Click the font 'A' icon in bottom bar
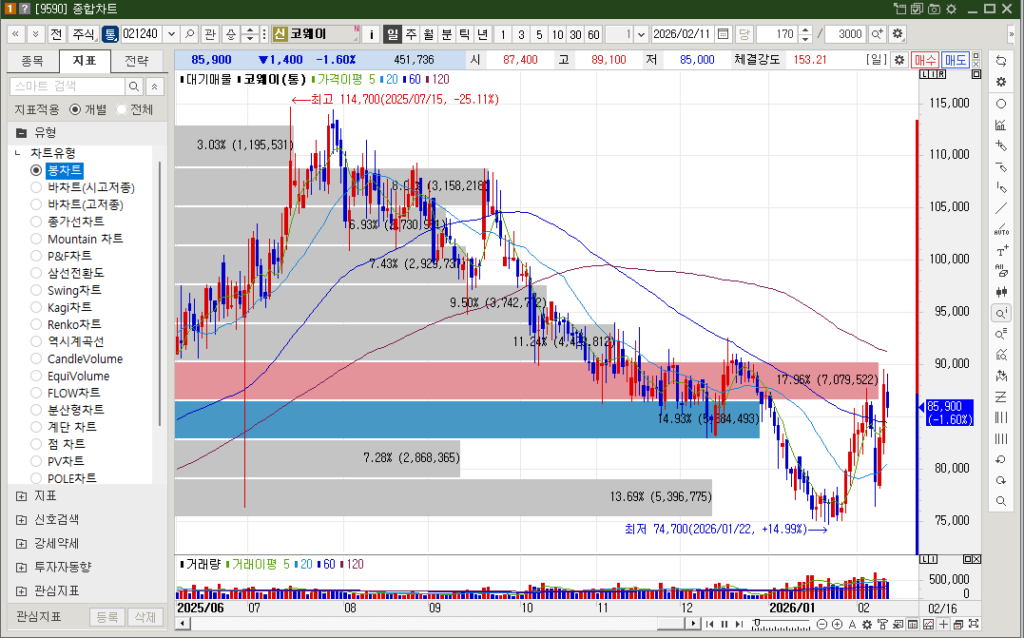The width and height of the screenshot is (1024, 638). tap(852, 624)
